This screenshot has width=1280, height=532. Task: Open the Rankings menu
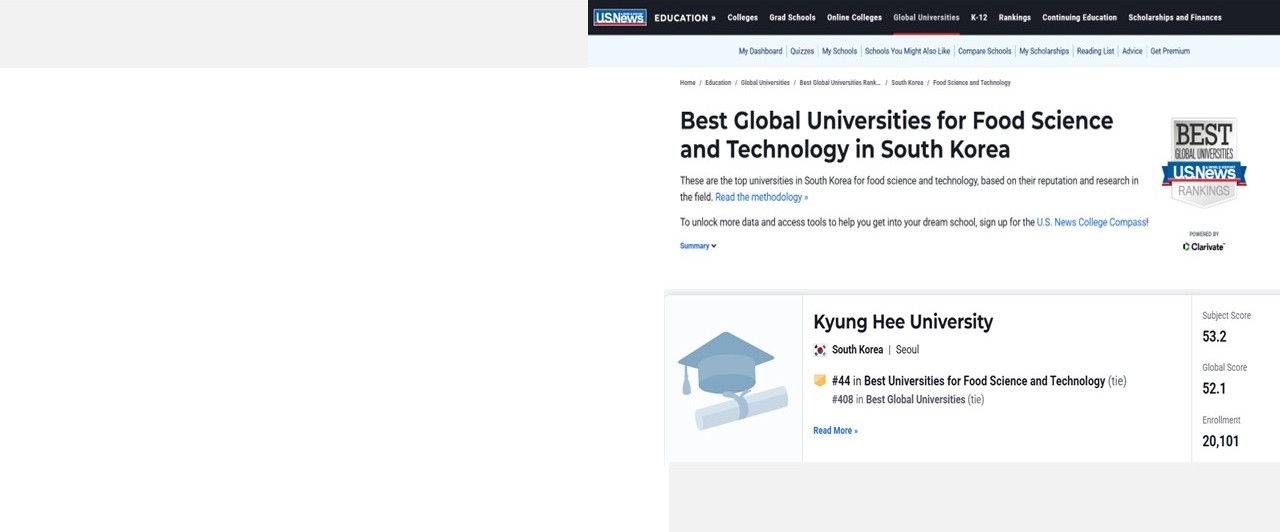1015,18
